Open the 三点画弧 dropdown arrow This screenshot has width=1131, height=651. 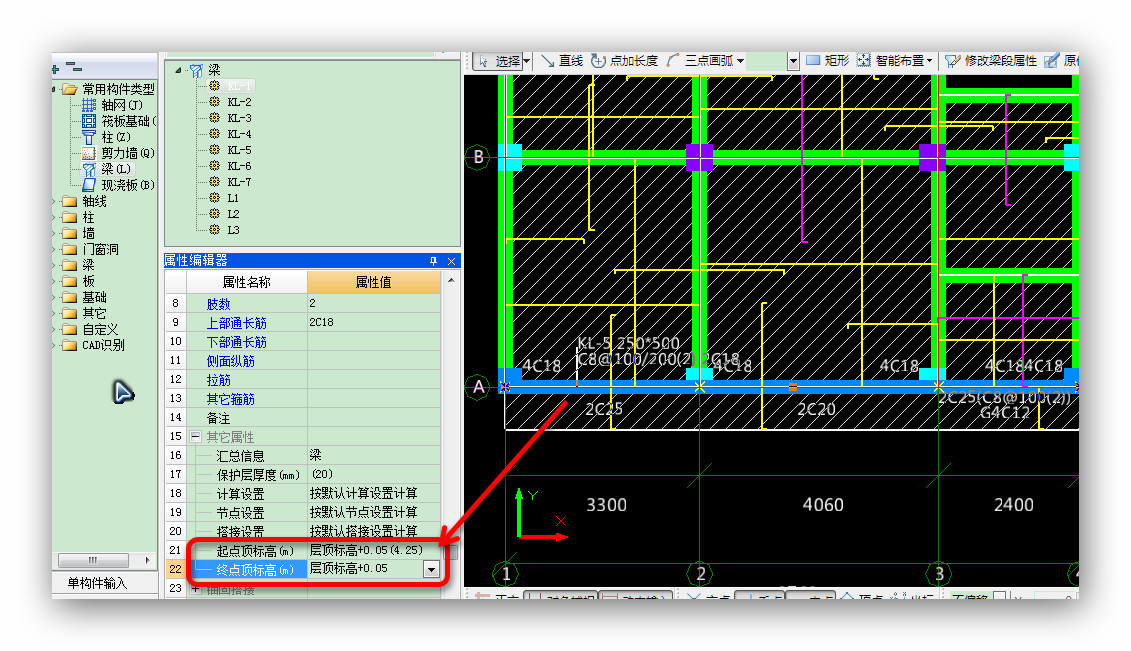coord(740,61)
